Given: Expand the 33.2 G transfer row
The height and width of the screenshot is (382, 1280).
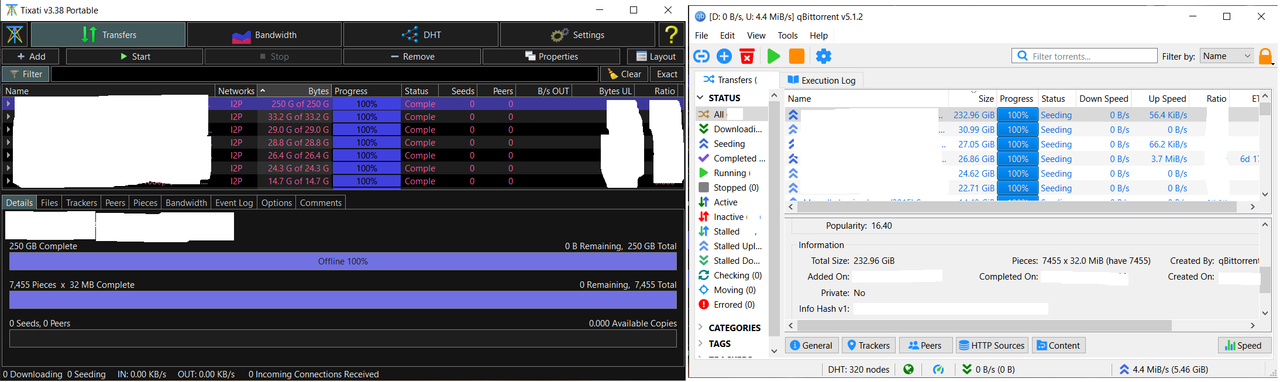Looking at the screenshot, I should [9, 116].
